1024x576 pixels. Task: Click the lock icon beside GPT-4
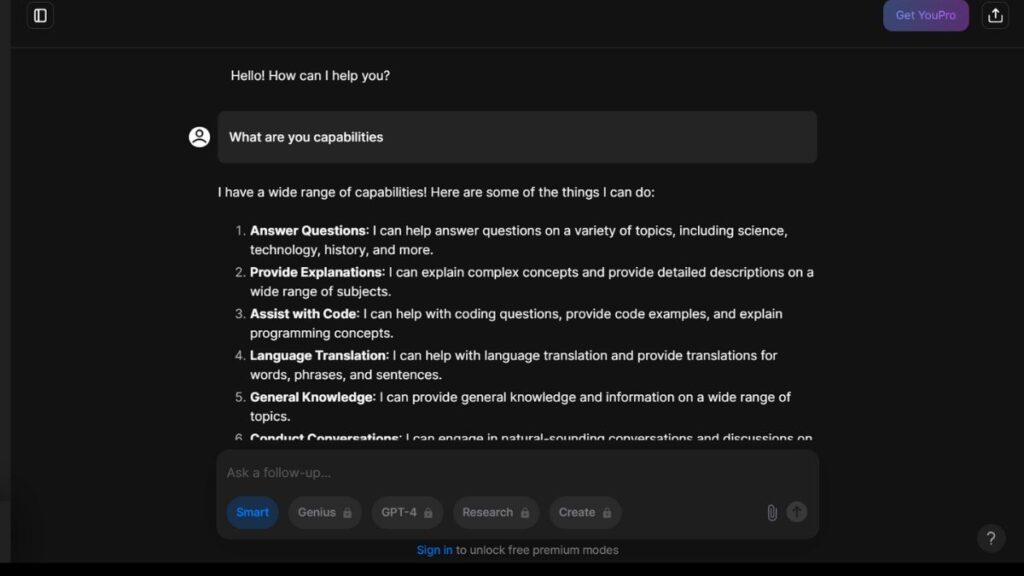click(428, 513)
